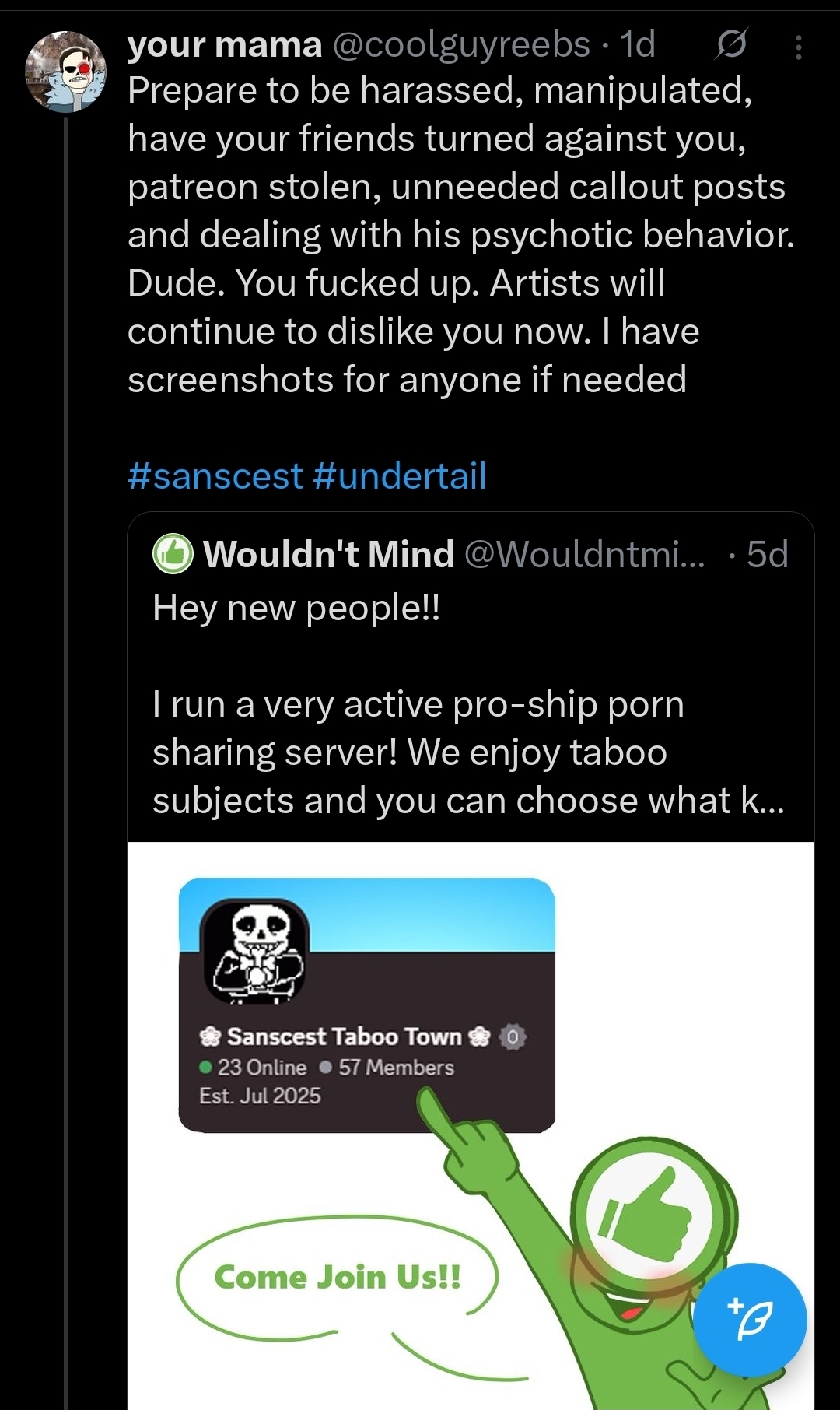
Task: Tap the 5d timestamp on the quoted post
Action: click(x=767, y=554)
